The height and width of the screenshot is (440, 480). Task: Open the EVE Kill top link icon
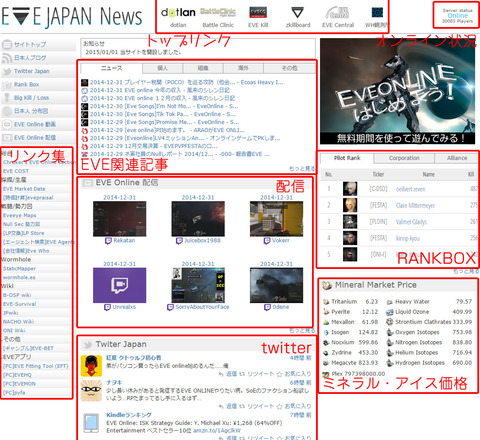(x=258, y=13)
